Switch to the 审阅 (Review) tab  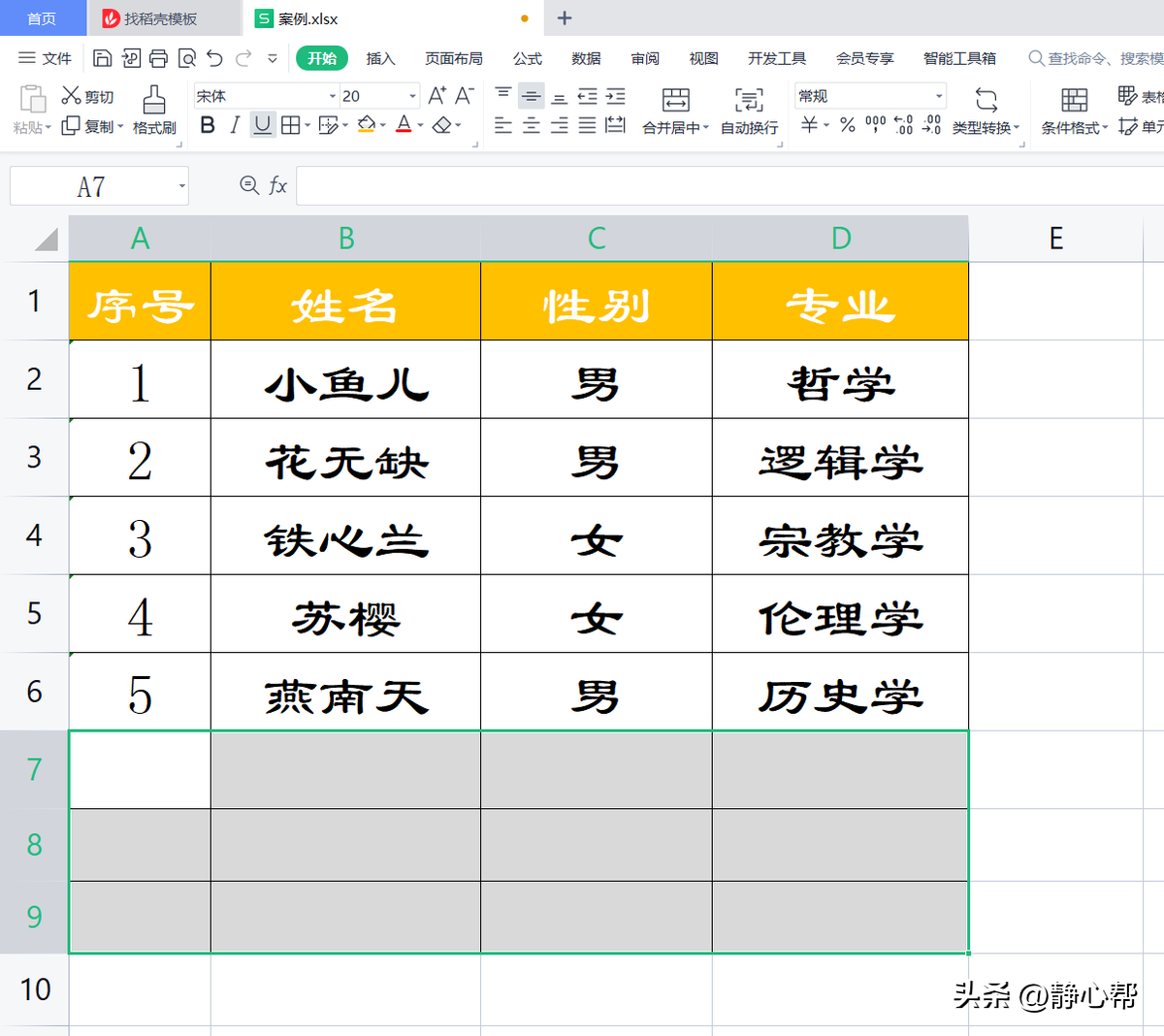(x=645, y=58)
